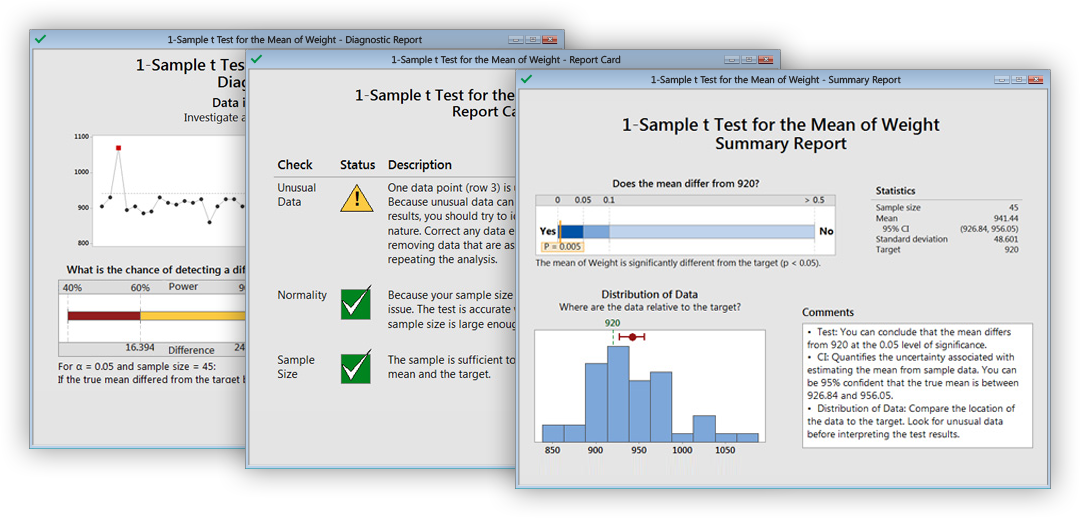Click the Status column header in Report Card
Screen dimensions: 1080x518
[357, 165]
